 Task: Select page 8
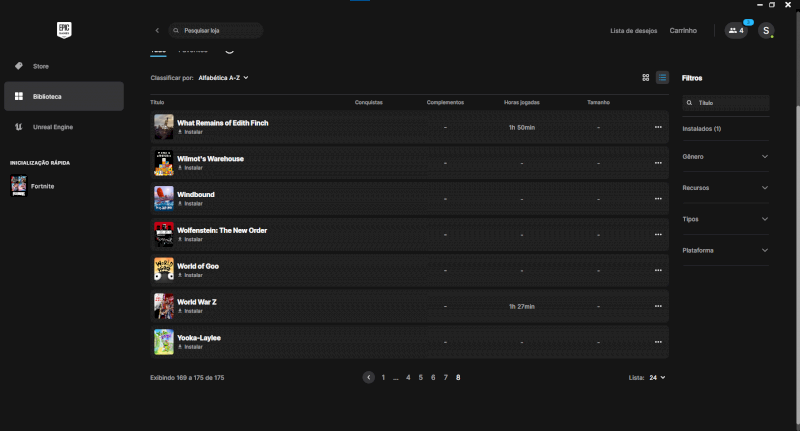458,377
